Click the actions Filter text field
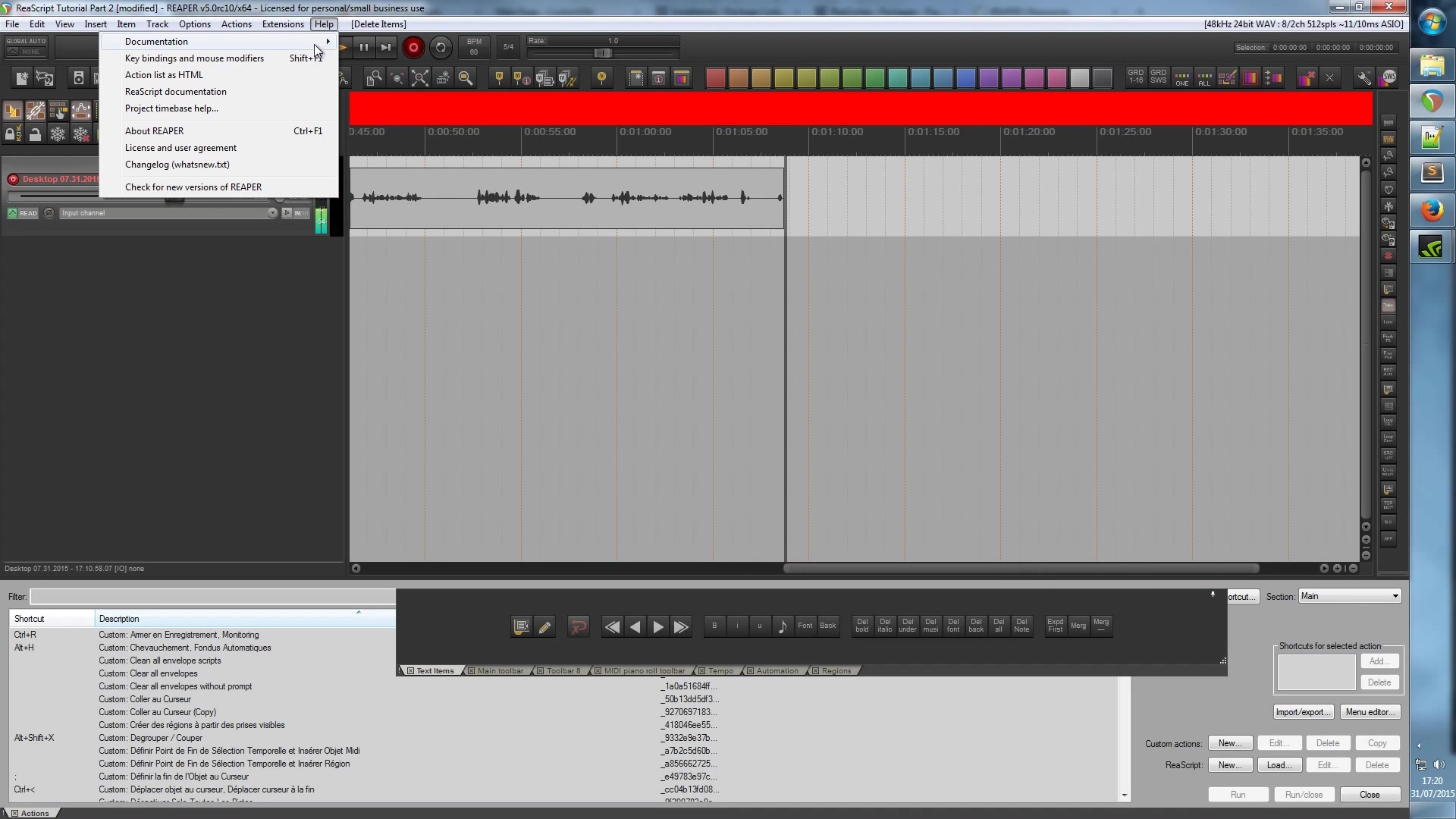 [212, 597]
